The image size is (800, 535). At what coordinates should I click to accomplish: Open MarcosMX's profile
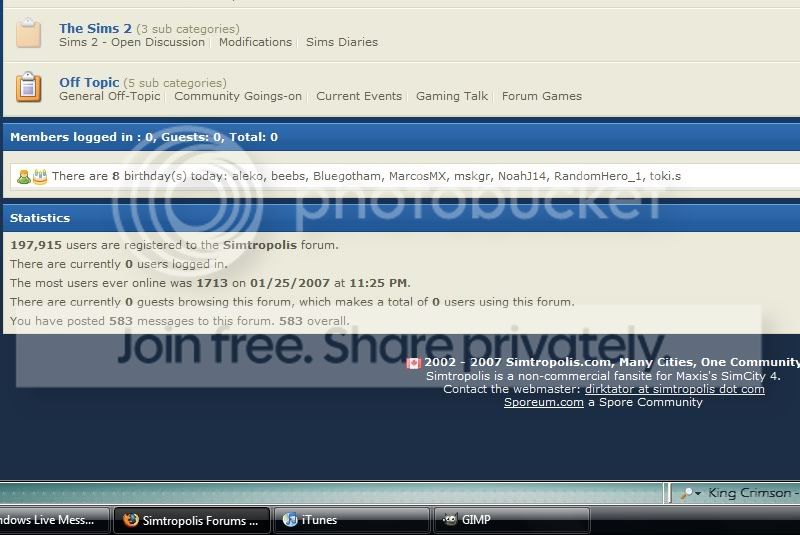click(x=417, y=176)
